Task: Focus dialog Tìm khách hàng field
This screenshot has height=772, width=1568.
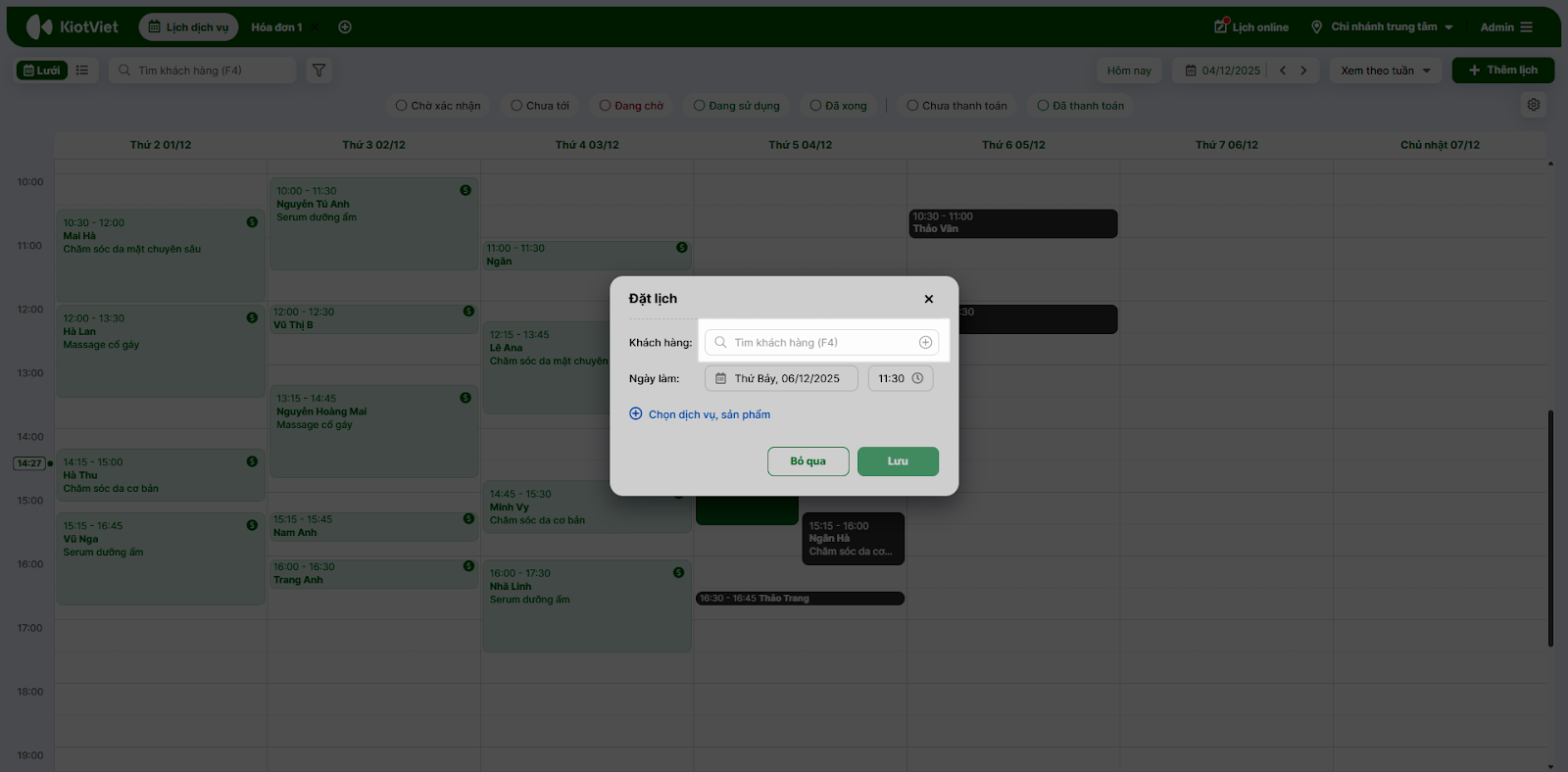Action: pyautogui.click(x=821, y=343)
